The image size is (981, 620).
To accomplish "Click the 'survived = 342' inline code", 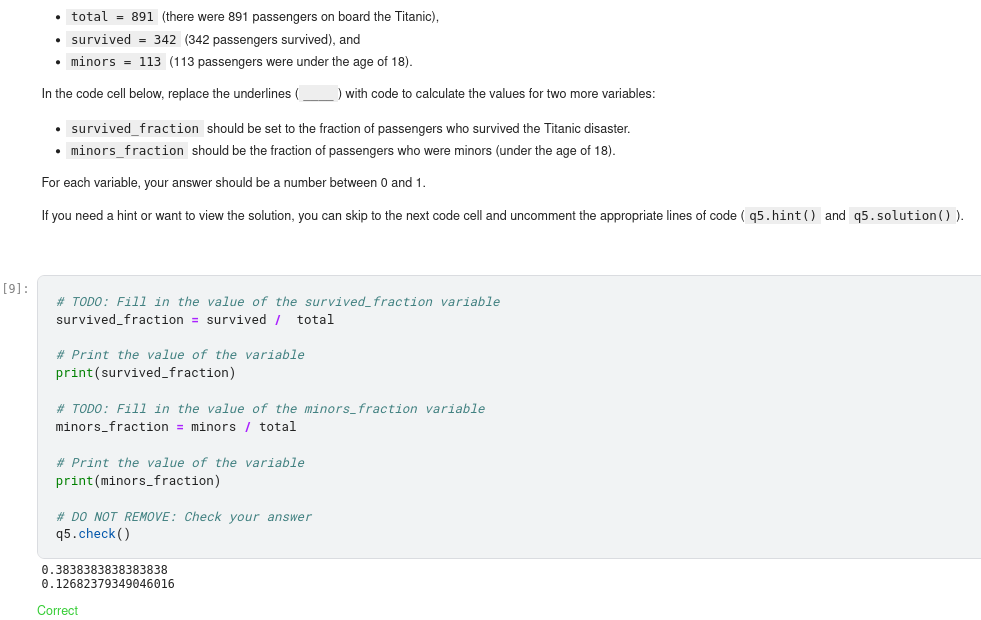I will [x=123, y=40].
